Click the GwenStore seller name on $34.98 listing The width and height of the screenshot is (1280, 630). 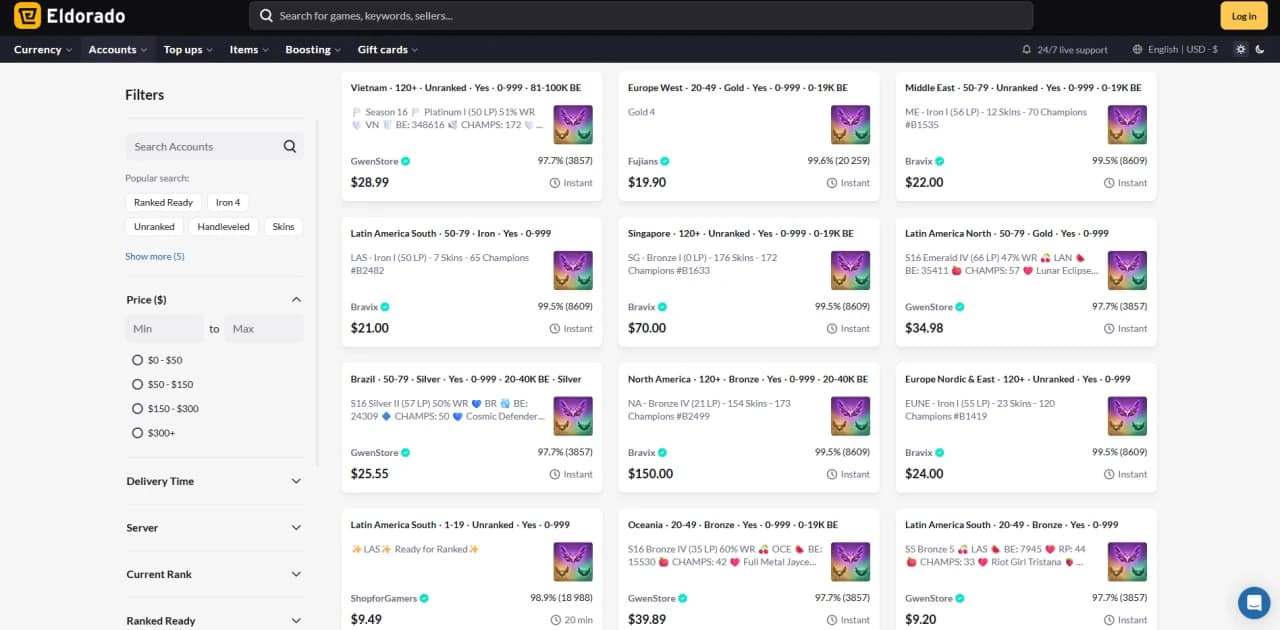point(929,307)
